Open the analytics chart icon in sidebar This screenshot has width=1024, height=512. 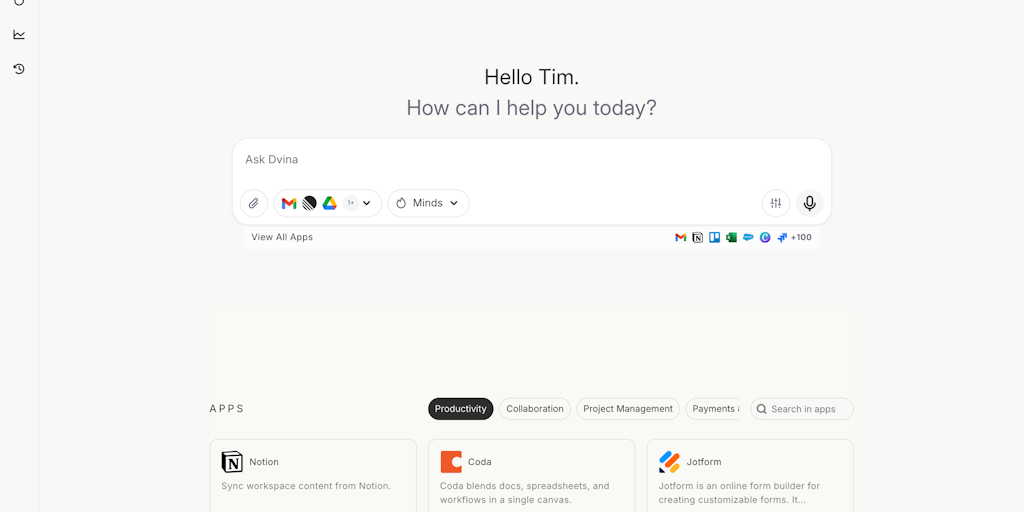click(19, 35)
